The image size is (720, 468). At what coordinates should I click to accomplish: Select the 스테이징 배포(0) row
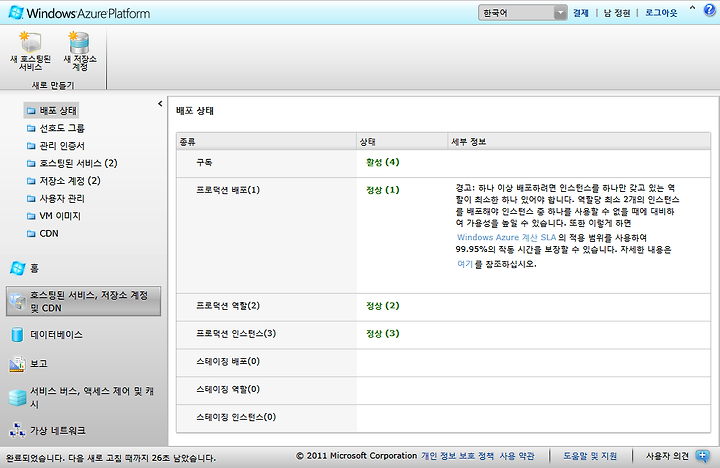coord(444,363)
